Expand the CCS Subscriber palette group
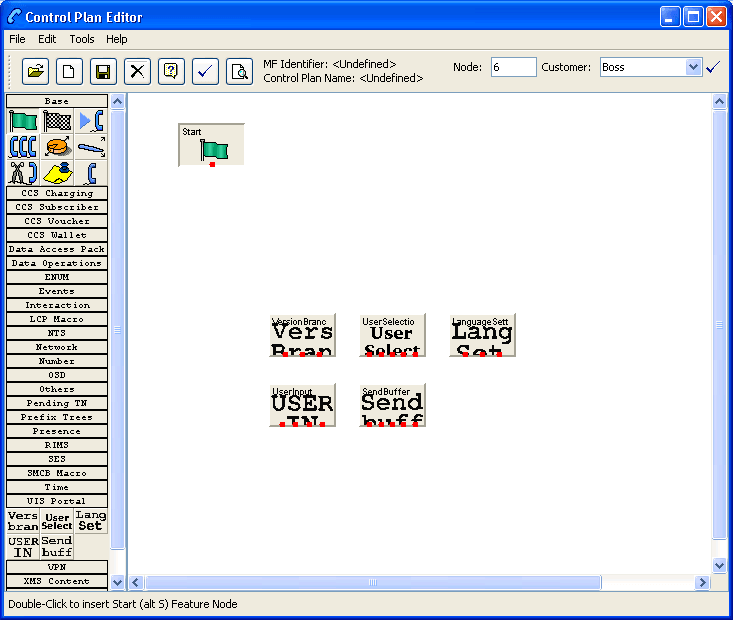Screen dimensions: 733x620 pyautogui.click(x=57, y=207)
